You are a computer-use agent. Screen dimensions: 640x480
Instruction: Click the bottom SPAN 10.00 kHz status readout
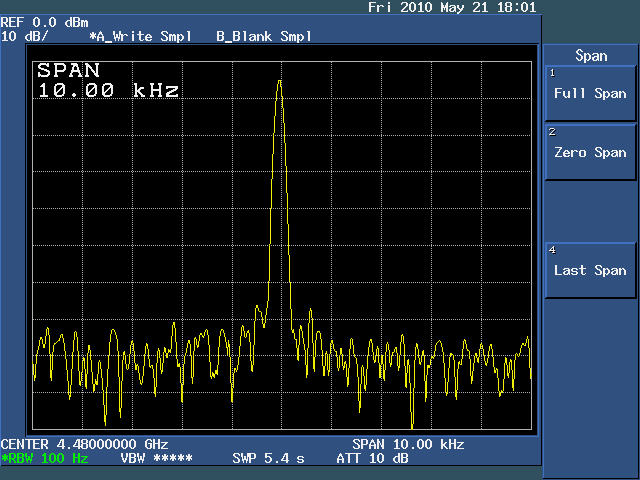[407, 444]
